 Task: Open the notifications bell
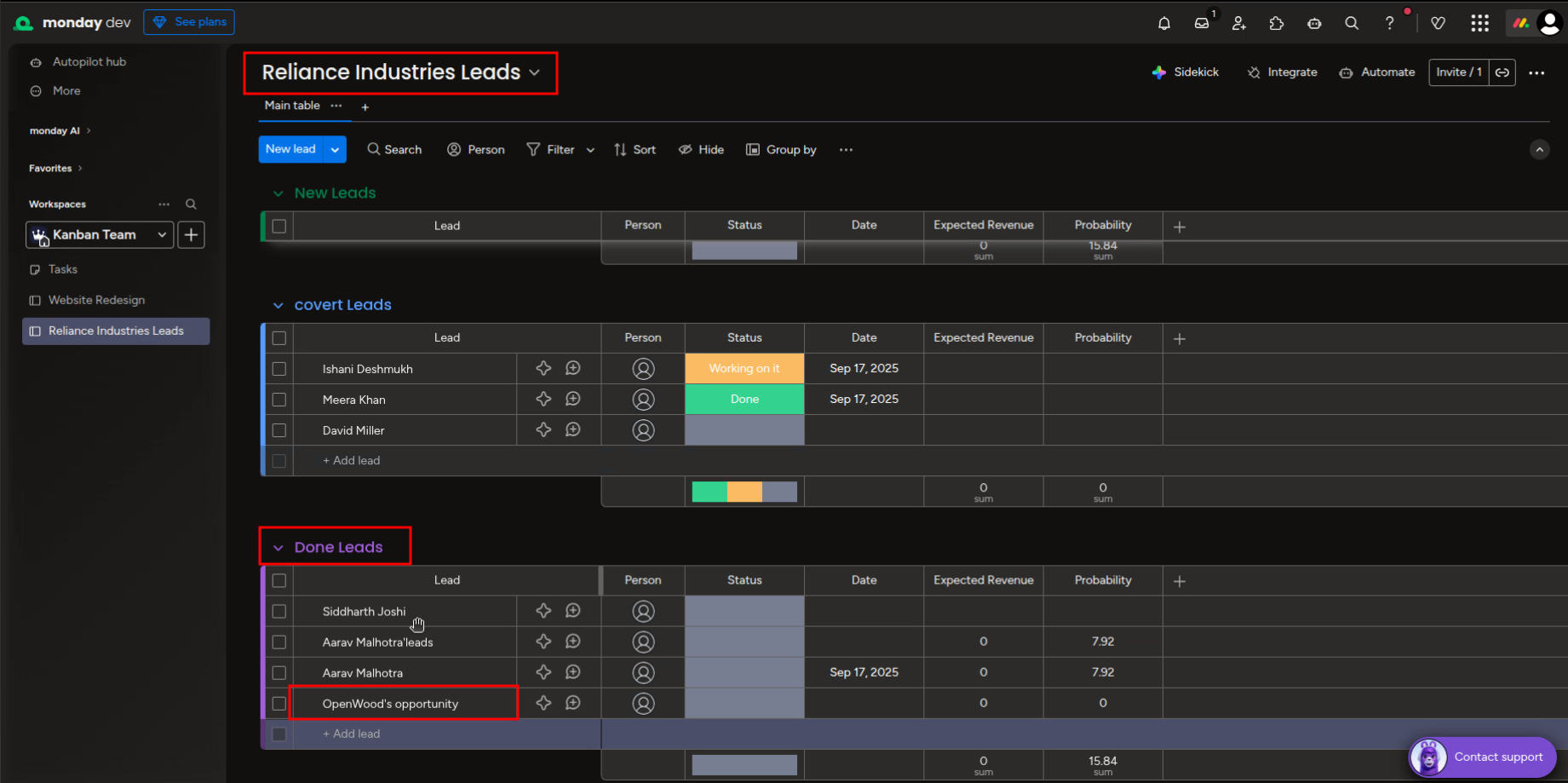click(1163, 23)
